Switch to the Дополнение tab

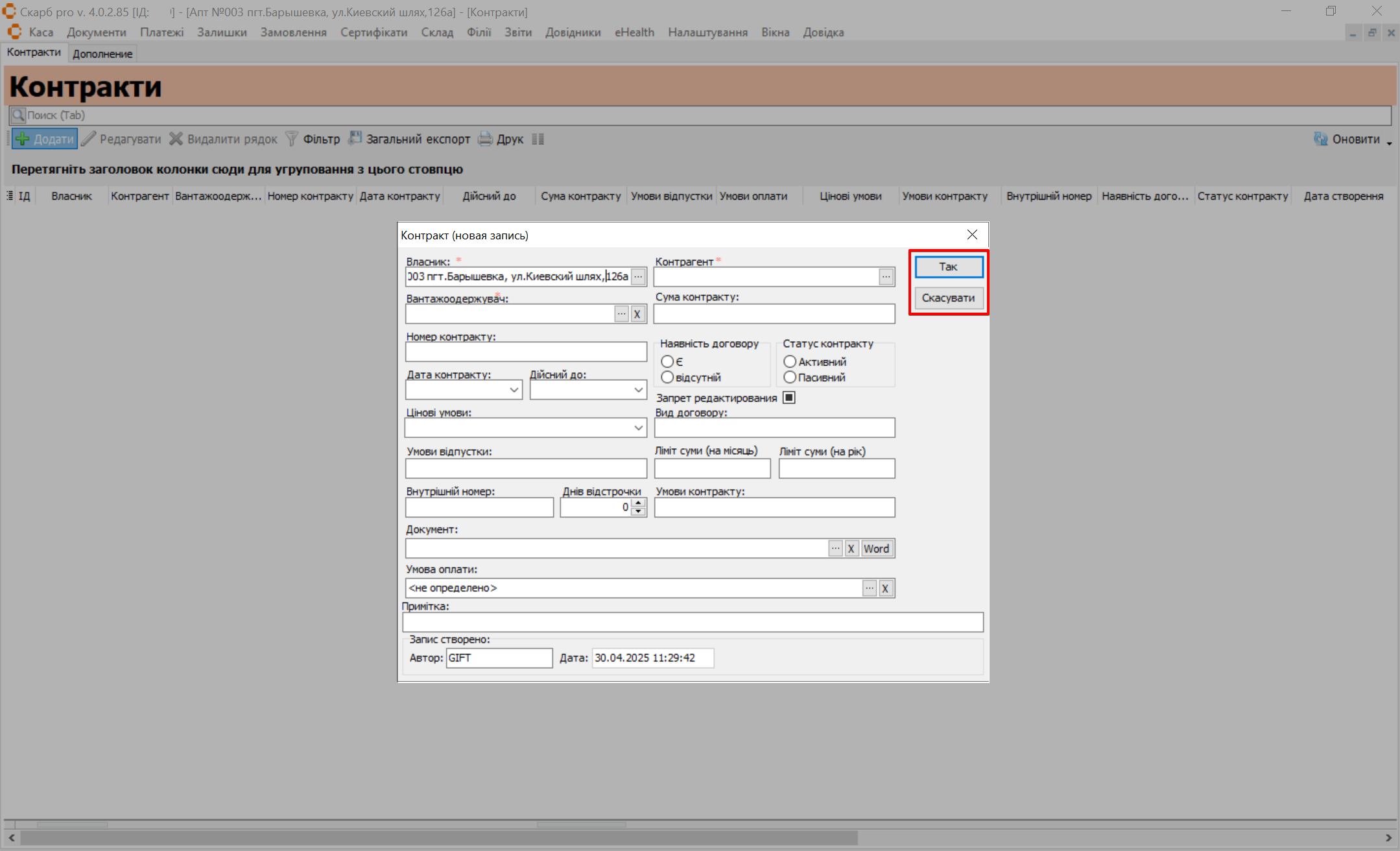(x=102, y=54)
